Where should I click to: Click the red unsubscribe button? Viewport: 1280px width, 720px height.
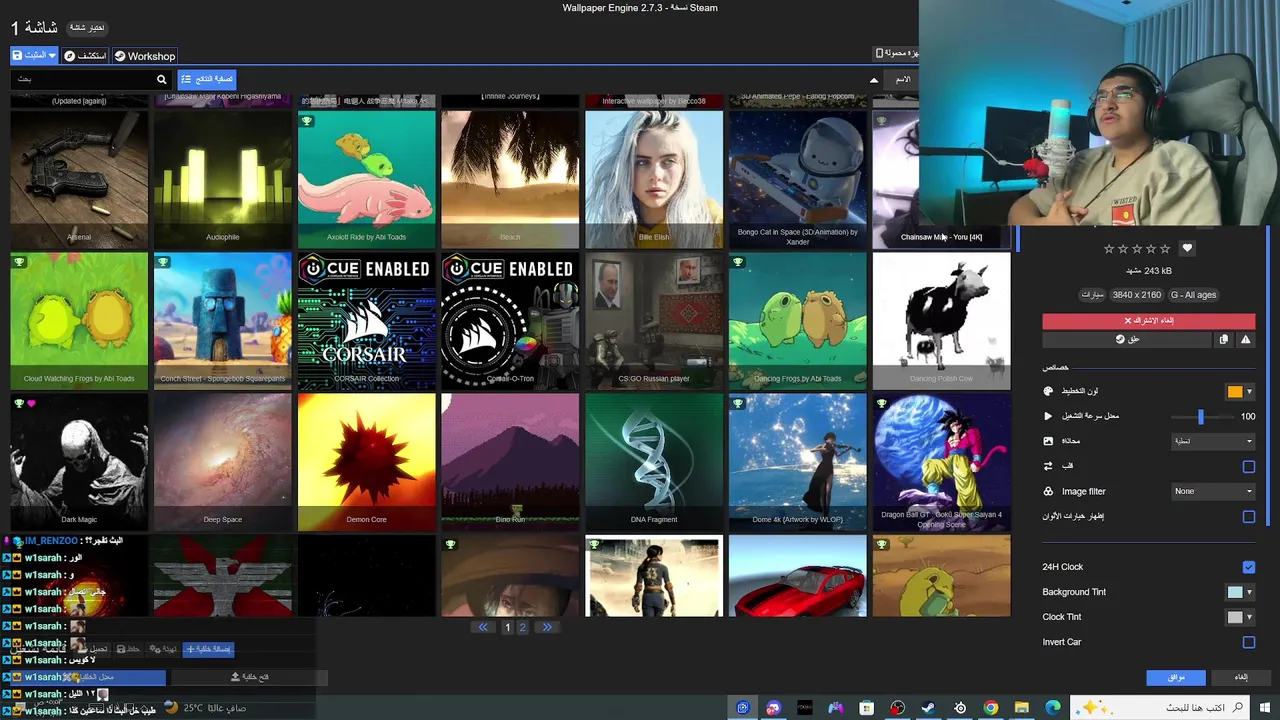[1148, 321]
